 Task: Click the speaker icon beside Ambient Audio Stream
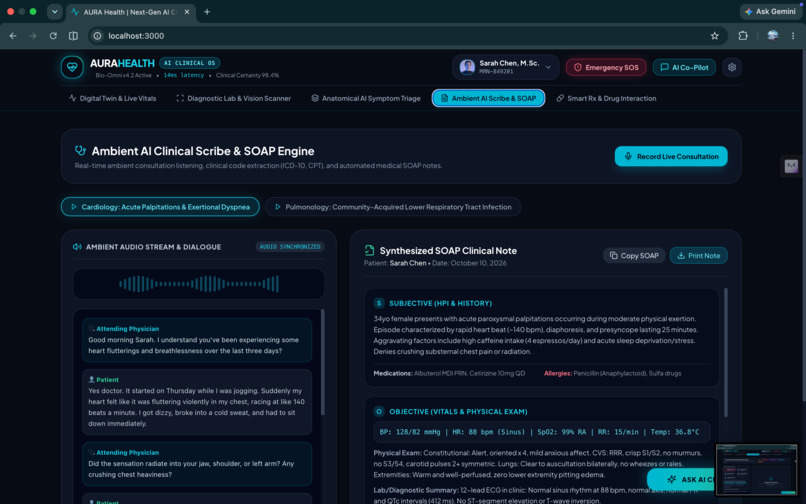click(x=77, y=247)
